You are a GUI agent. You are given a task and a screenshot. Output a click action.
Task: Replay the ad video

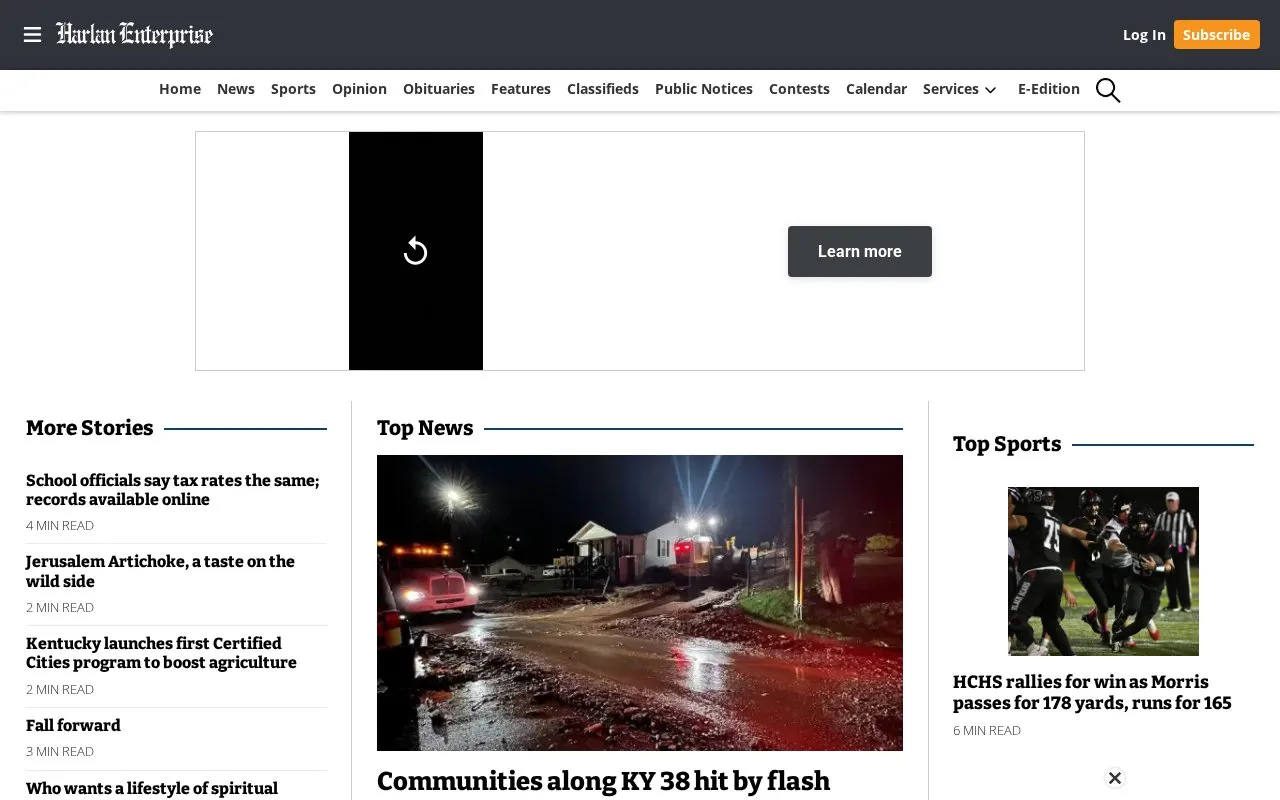[415, 251]
